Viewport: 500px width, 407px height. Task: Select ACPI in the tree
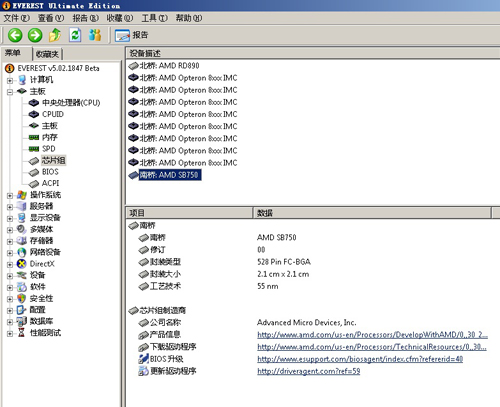[50, 183]
